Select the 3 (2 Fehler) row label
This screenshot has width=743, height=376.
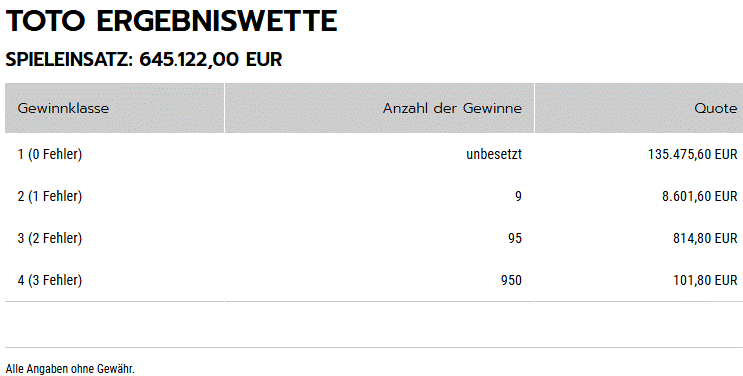click(x=50, y=238)
